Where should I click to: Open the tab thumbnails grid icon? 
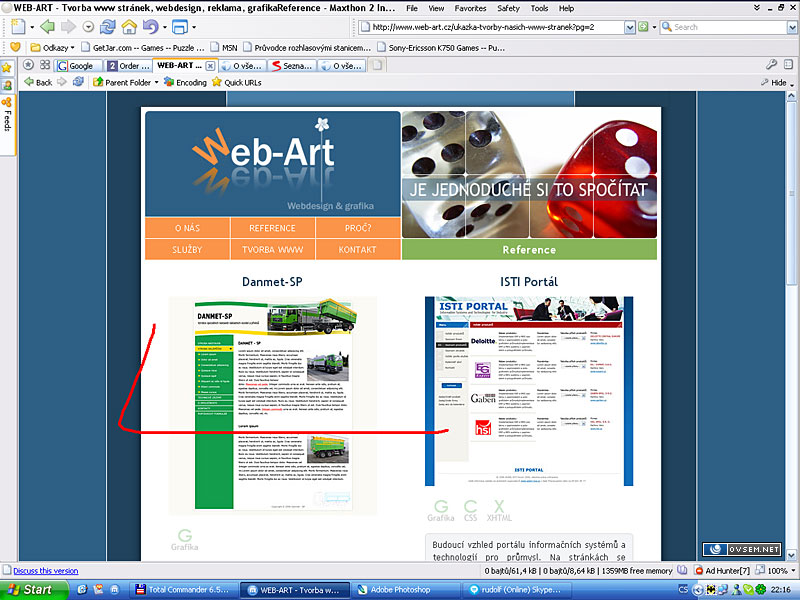[x=45, y=65]
